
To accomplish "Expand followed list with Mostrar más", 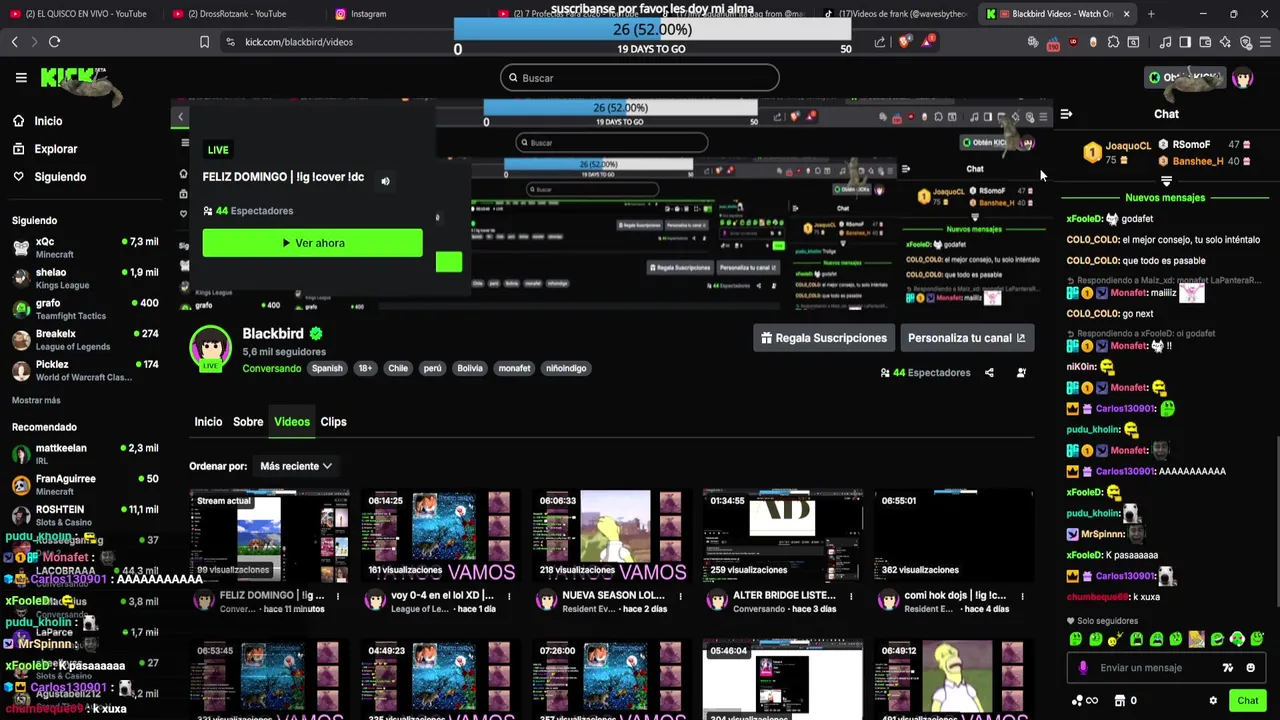I will [x=36, y=401].
